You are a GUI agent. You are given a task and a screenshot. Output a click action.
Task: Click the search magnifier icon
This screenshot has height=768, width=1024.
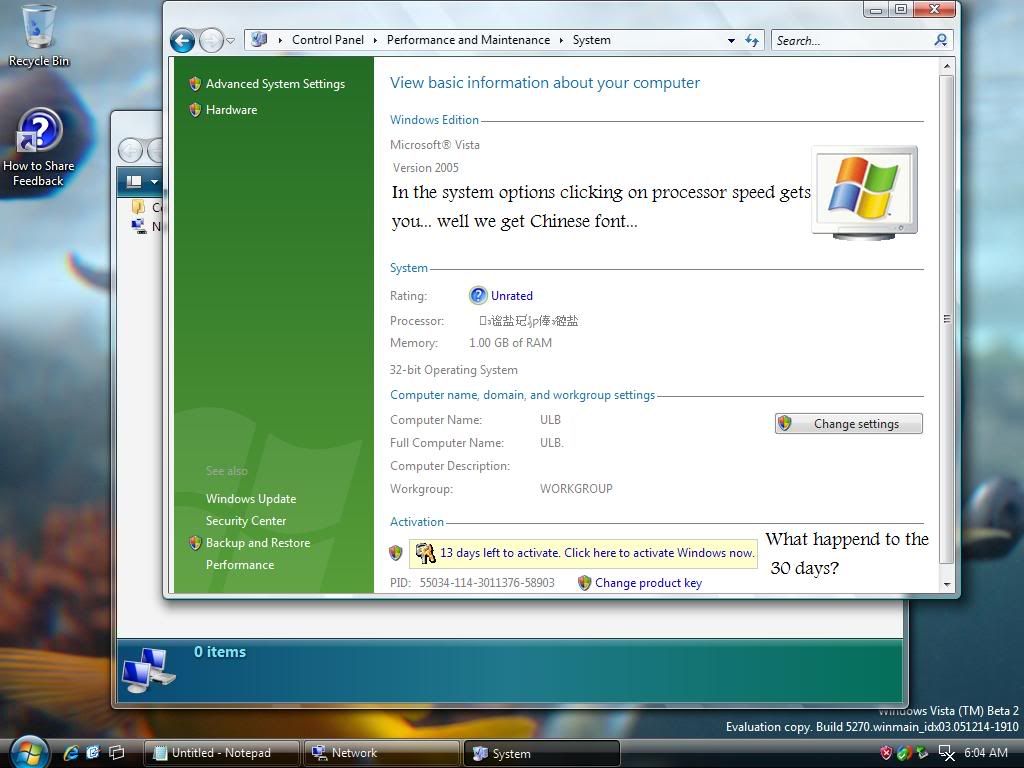click(940, 40)
